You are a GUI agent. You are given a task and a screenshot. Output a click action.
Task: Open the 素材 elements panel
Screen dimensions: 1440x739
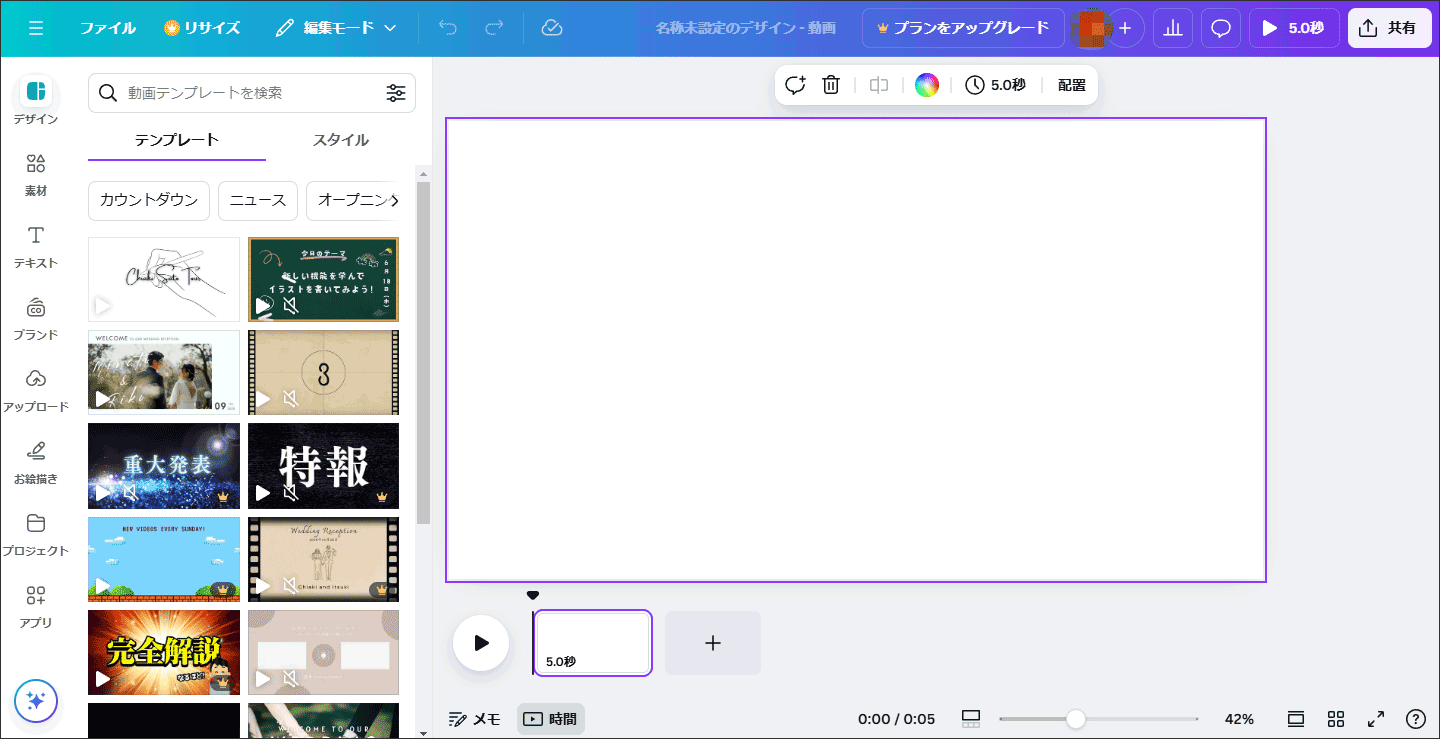click(36, 174)
